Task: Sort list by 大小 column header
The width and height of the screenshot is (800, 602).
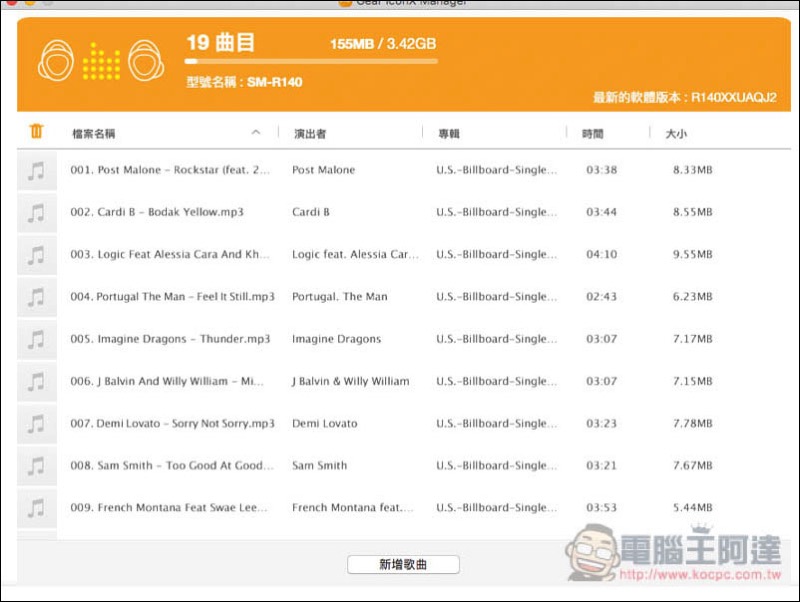Action: point(676,133)
